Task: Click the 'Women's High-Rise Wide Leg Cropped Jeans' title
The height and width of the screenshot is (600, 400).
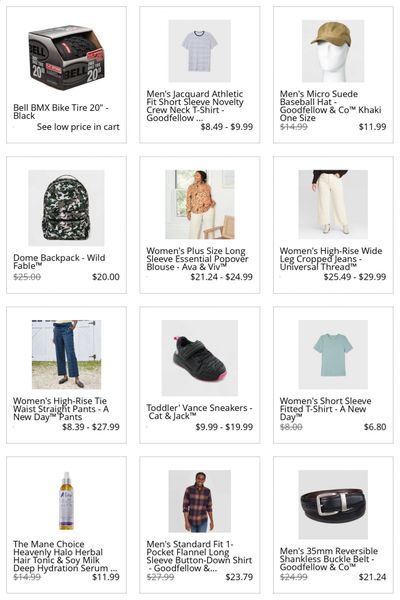Action: (x=331, y=259)
